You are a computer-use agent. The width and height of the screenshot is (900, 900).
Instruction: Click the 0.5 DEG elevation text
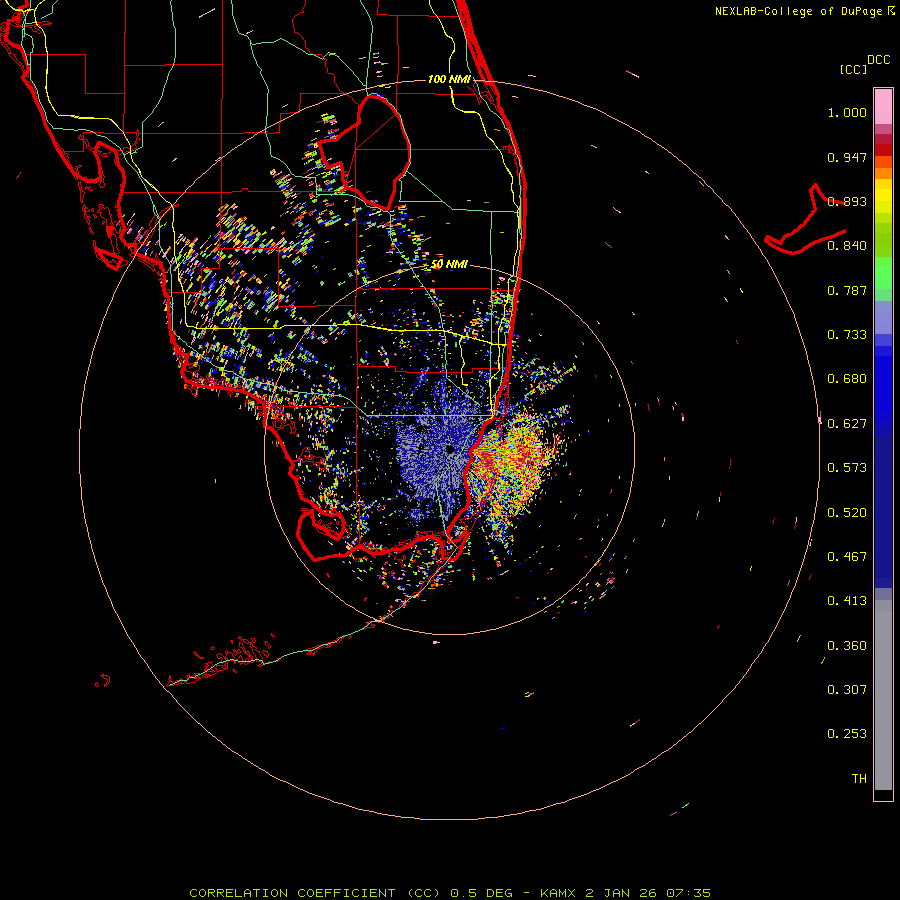[x=481, y=893]
